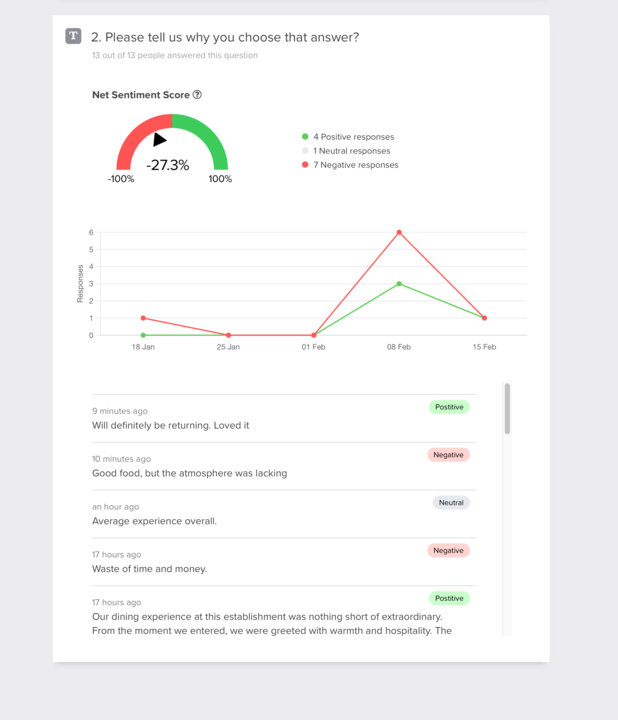Click the text question type T icon
This screenshot has width=618, height=720.
tap(73, 36)
